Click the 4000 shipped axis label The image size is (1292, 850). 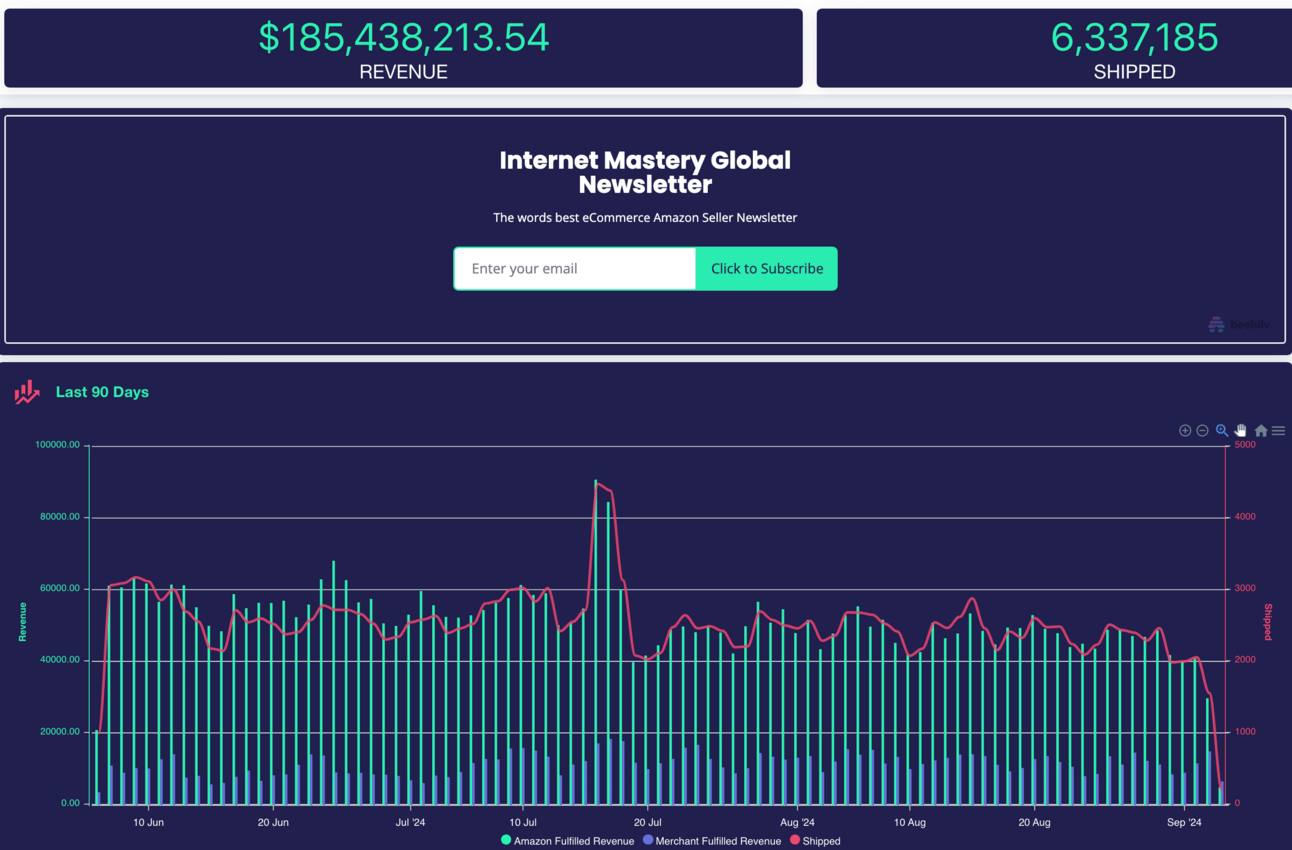click(x=1245, y=517)
